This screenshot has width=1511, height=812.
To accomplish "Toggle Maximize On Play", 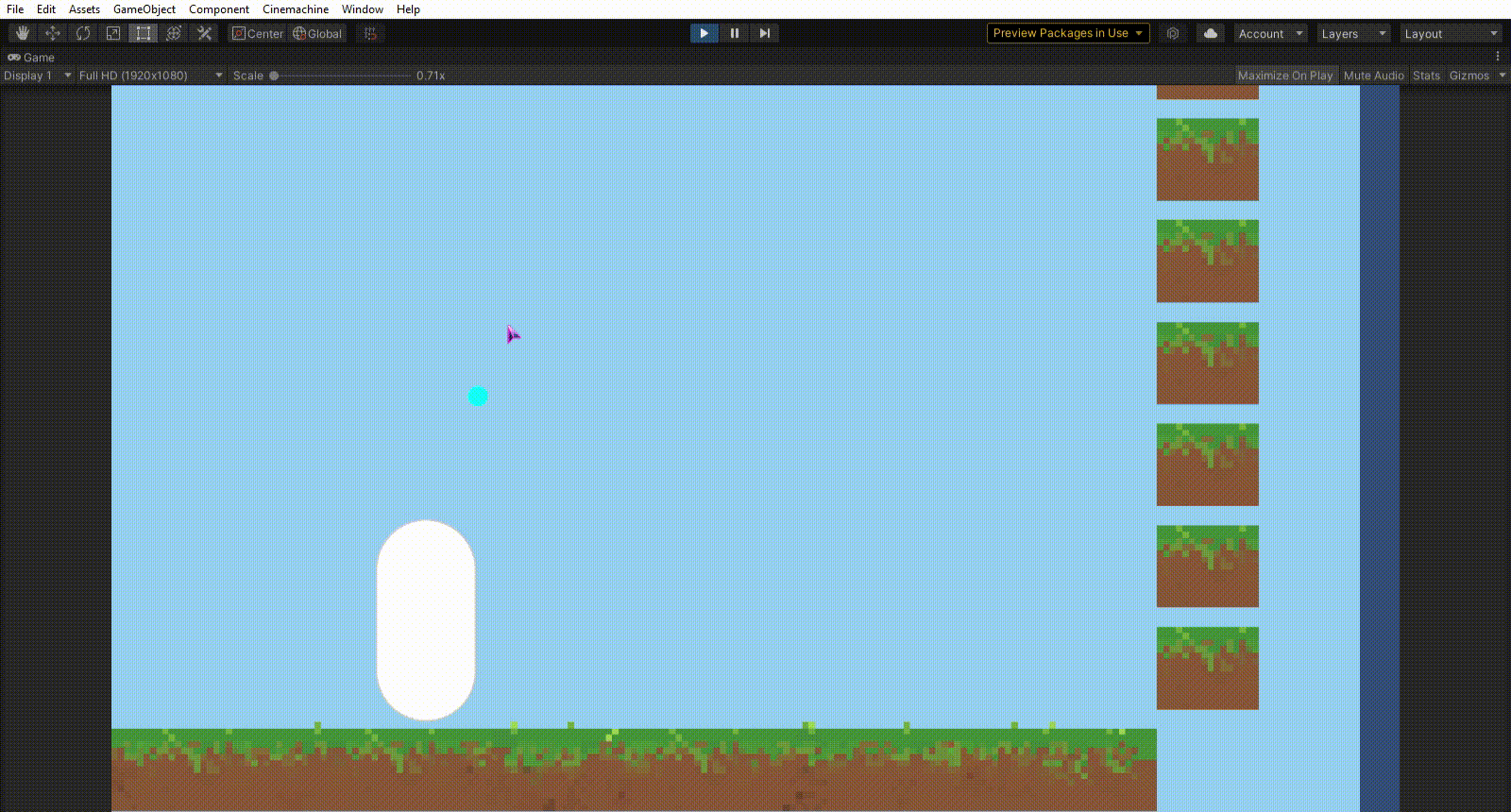I will [x=1285, y=76].
